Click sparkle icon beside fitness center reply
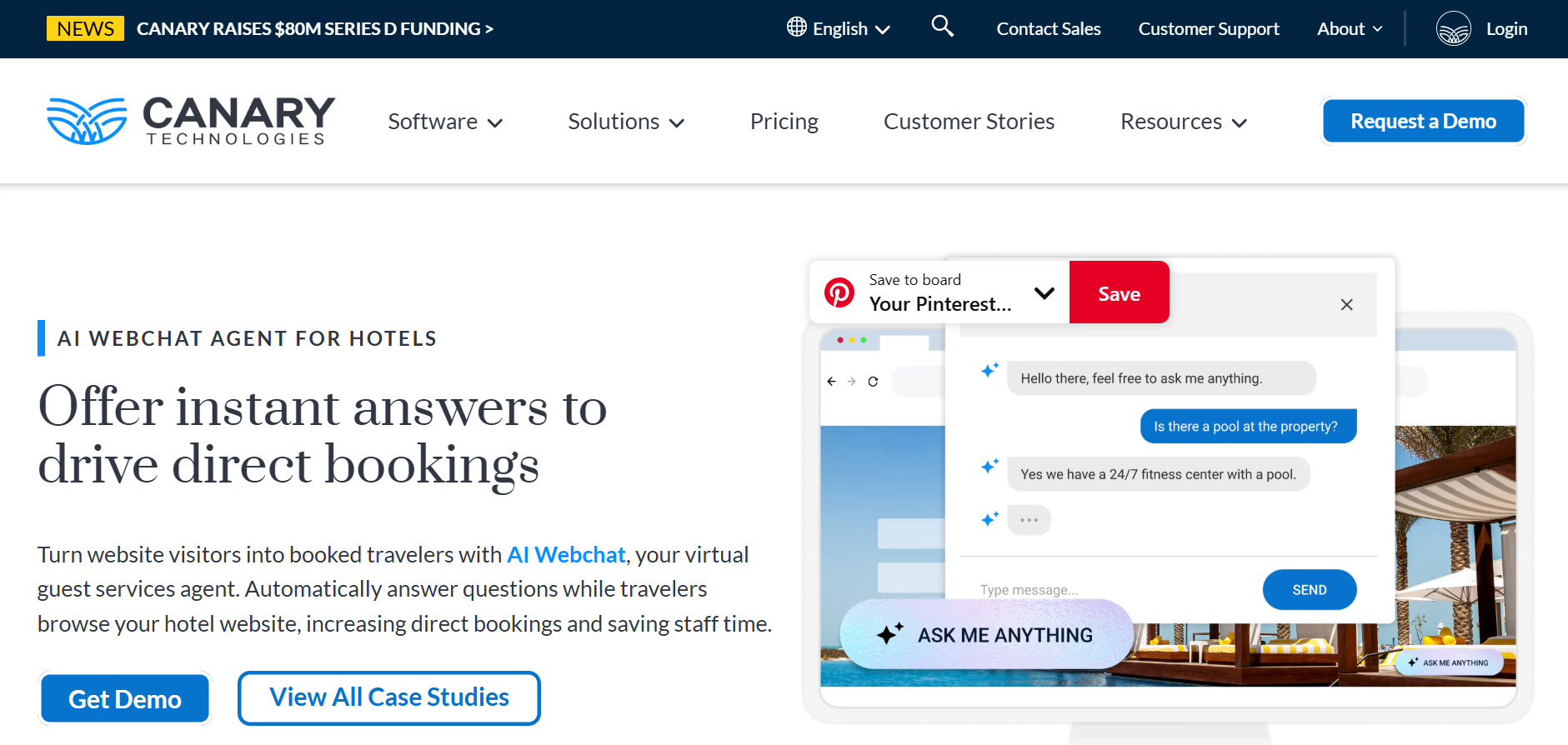 989,467
